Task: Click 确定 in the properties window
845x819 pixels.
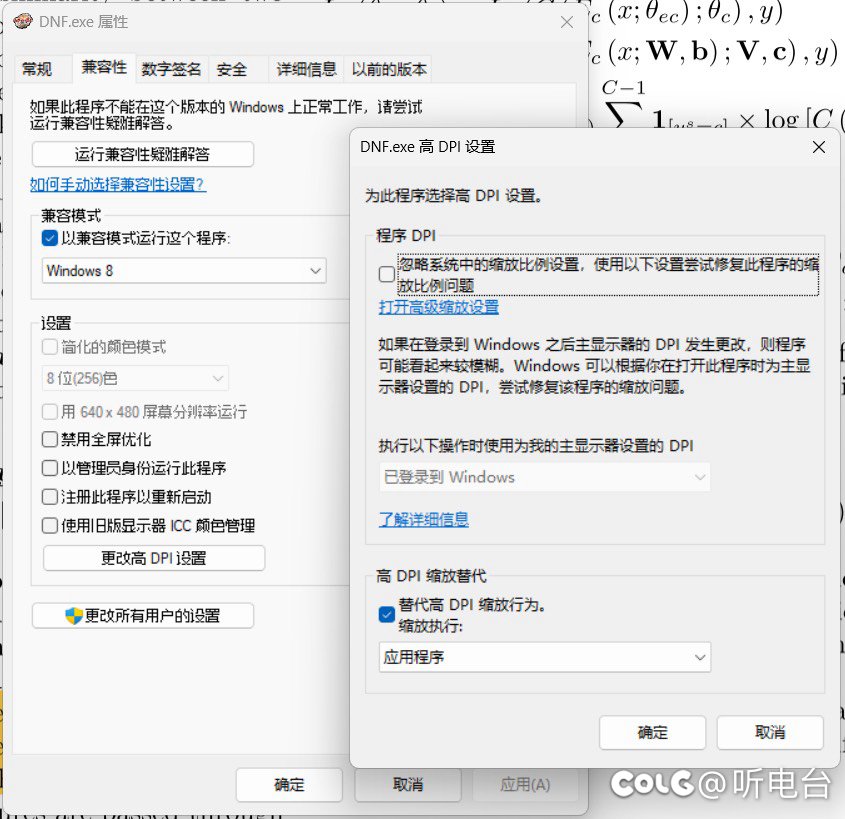Action: [289, 785]
